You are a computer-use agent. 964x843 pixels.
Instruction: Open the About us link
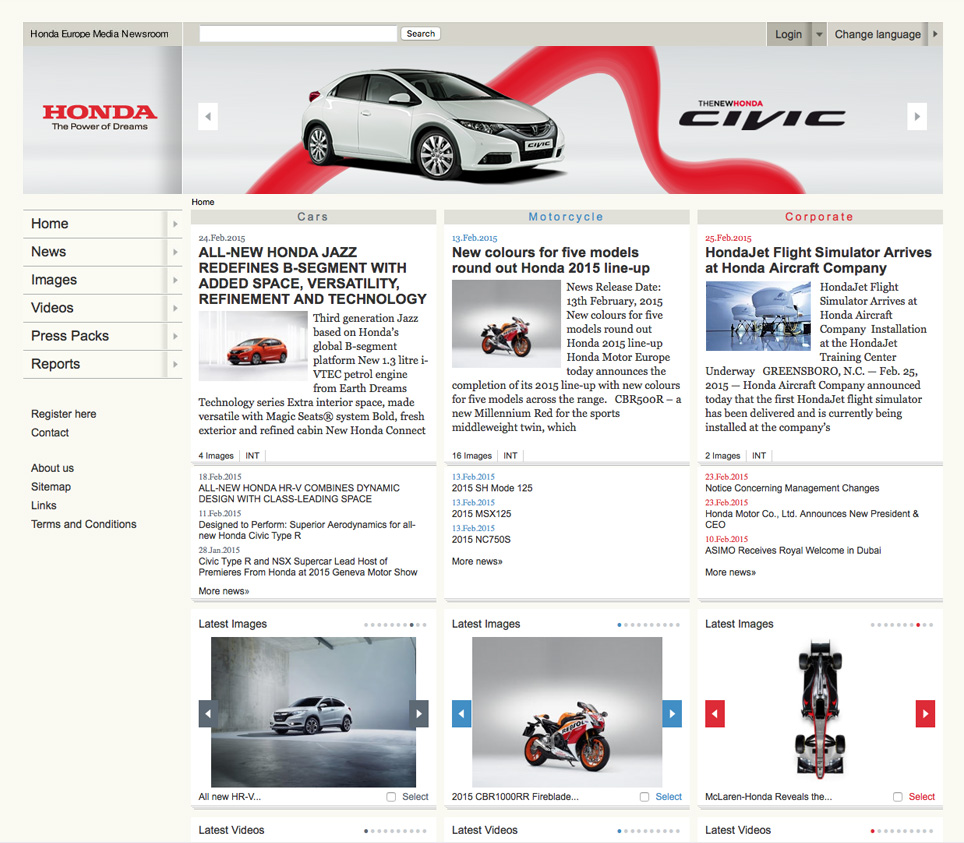(52, 469)
